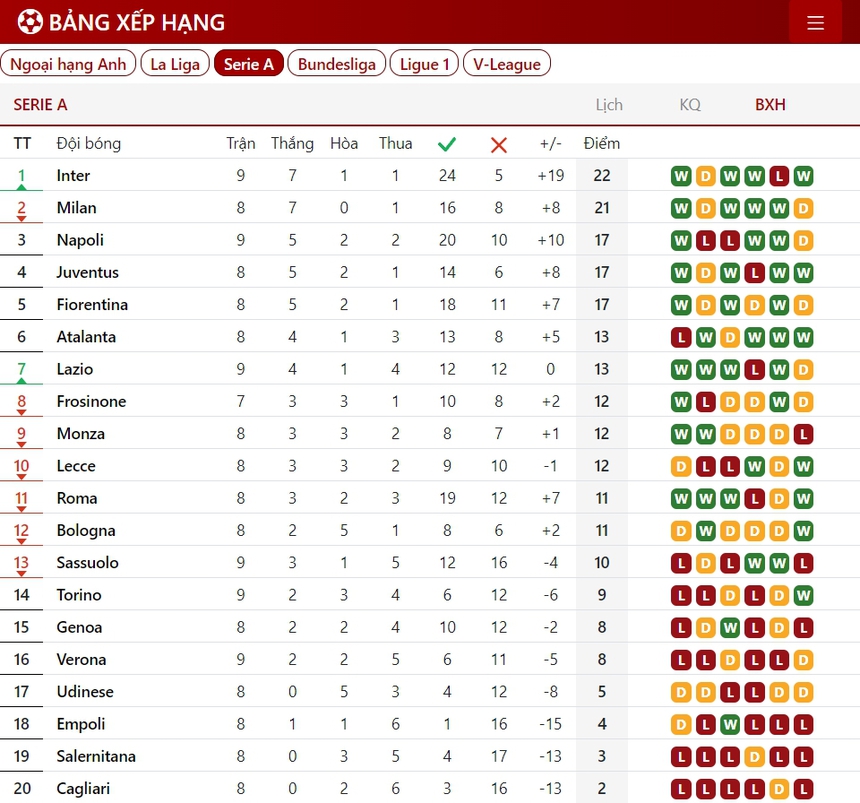Viewport: 860px width, 803px height.
Task: Click the green checkmark goals-for column icon
Action: [447, 144]
